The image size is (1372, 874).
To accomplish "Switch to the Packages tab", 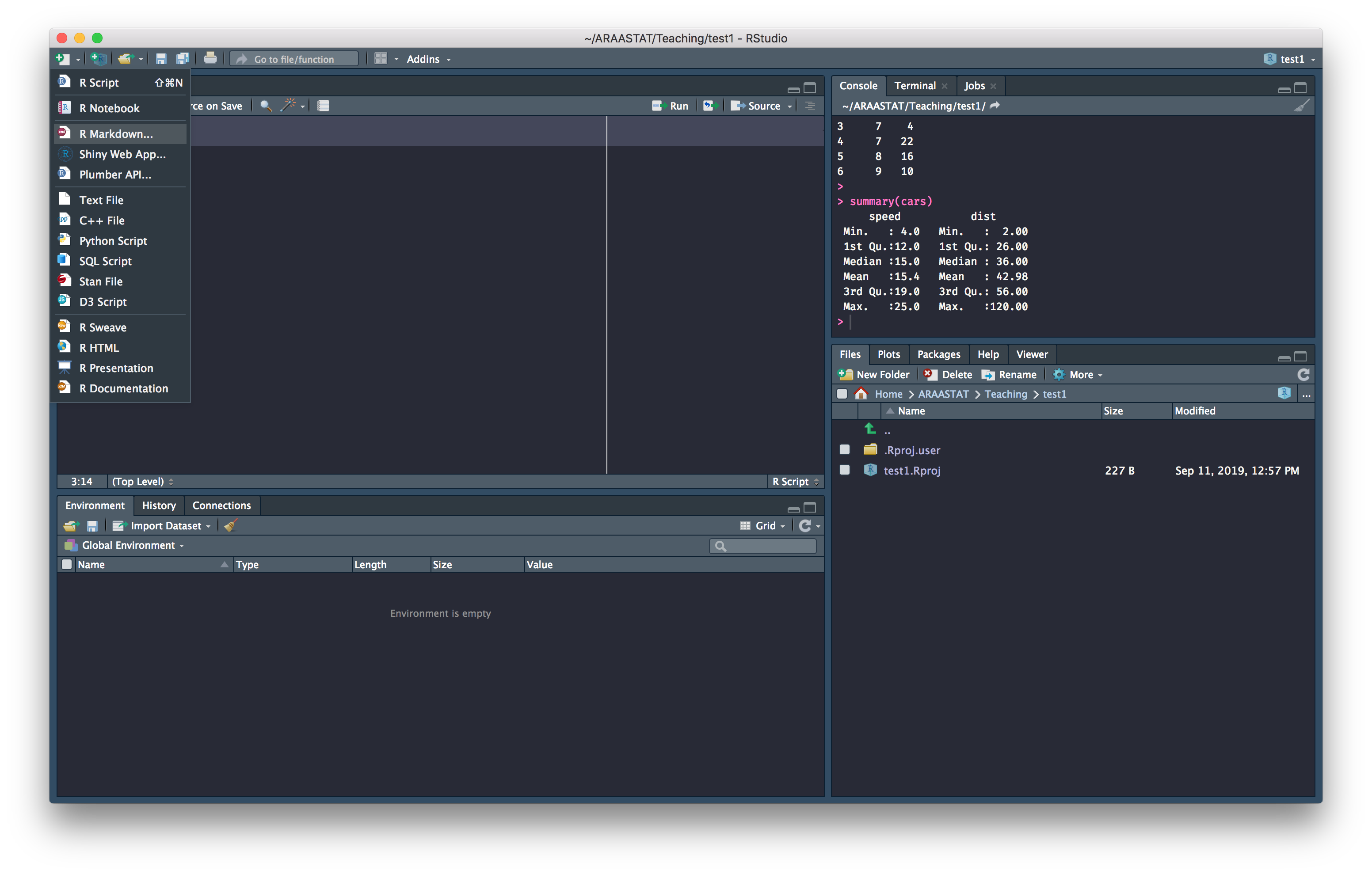I will point(938,354).
